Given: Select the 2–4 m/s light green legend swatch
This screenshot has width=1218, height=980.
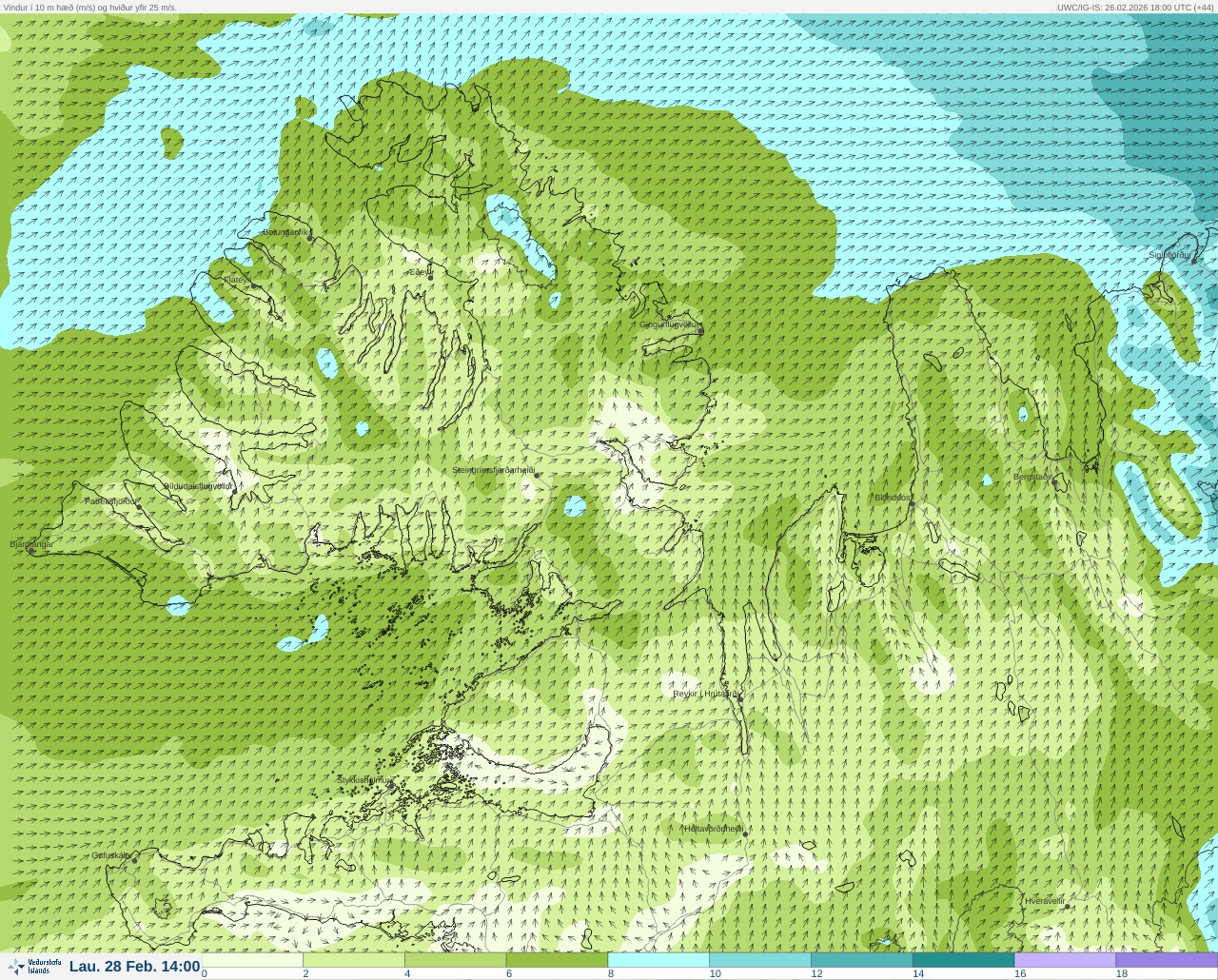Looking at the screenshot, I should click(x=354, y=960).
